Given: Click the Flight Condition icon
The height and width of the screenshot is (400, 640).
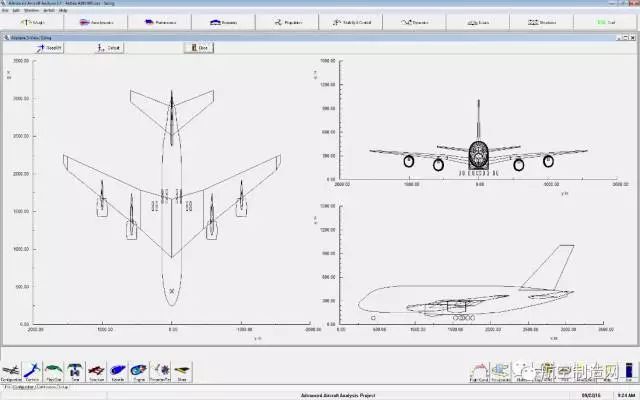Looking at the screenshot, I should tap(479, 372).
